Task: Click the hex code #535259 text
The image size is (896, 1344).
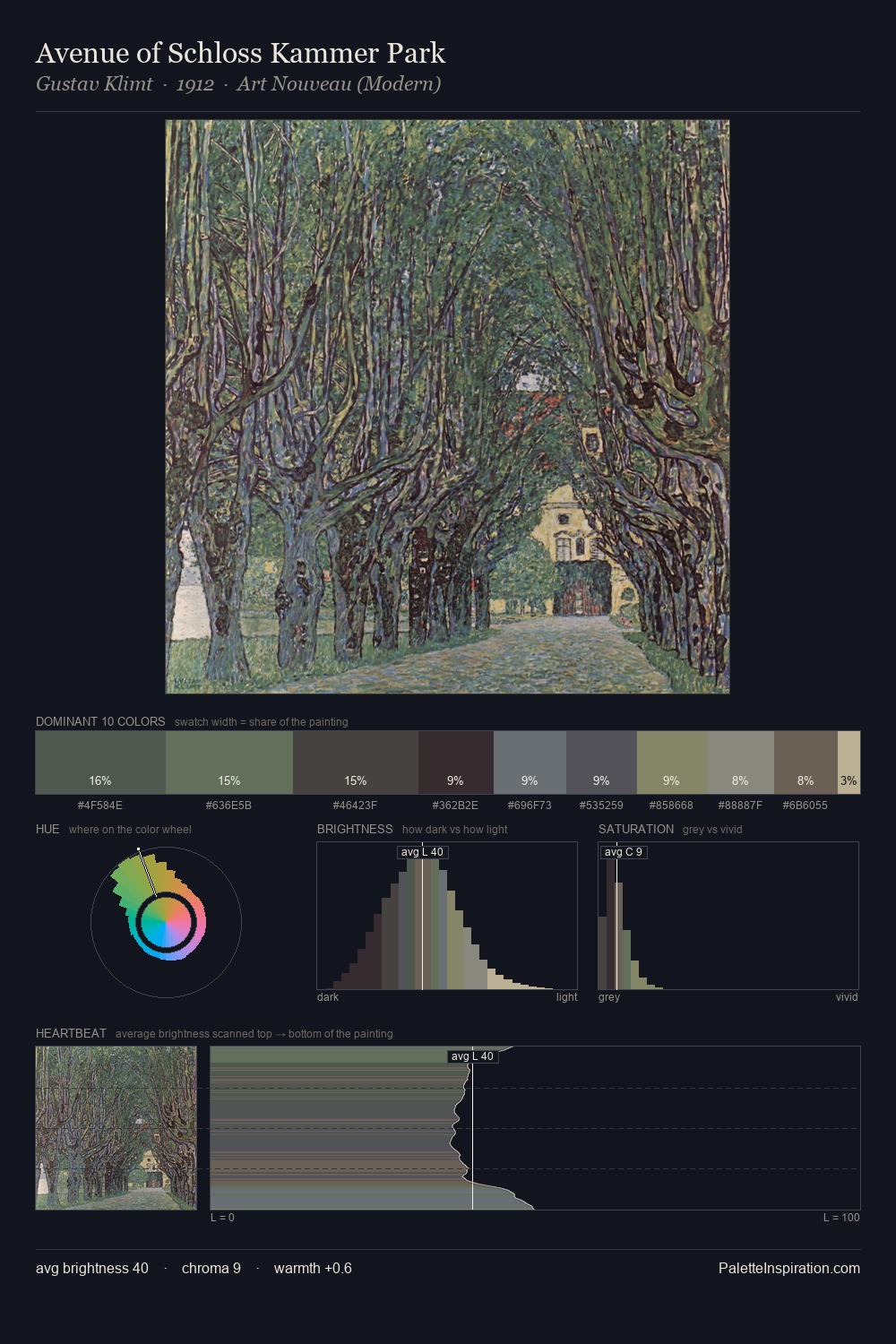Action: (601, 805)
